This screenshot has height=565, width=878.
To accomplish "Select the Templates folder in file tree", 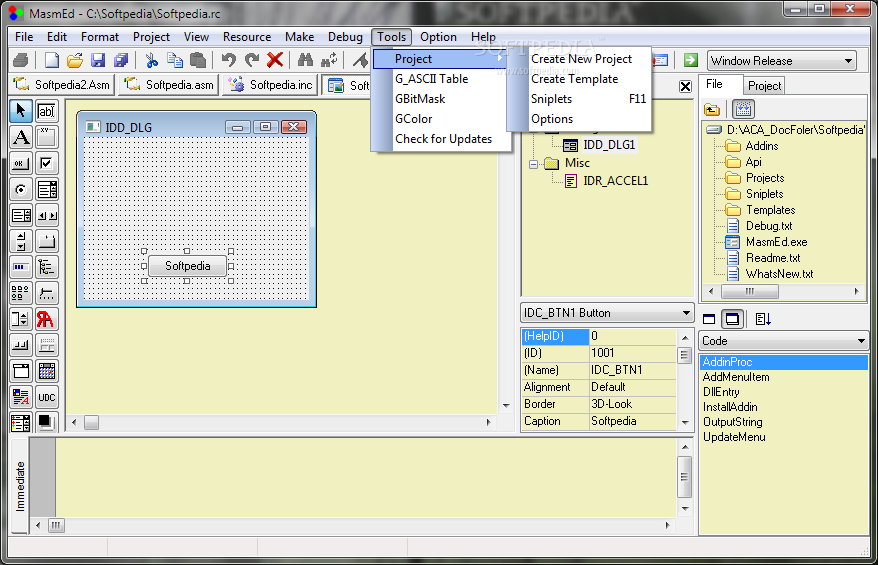I will [770, 210].
